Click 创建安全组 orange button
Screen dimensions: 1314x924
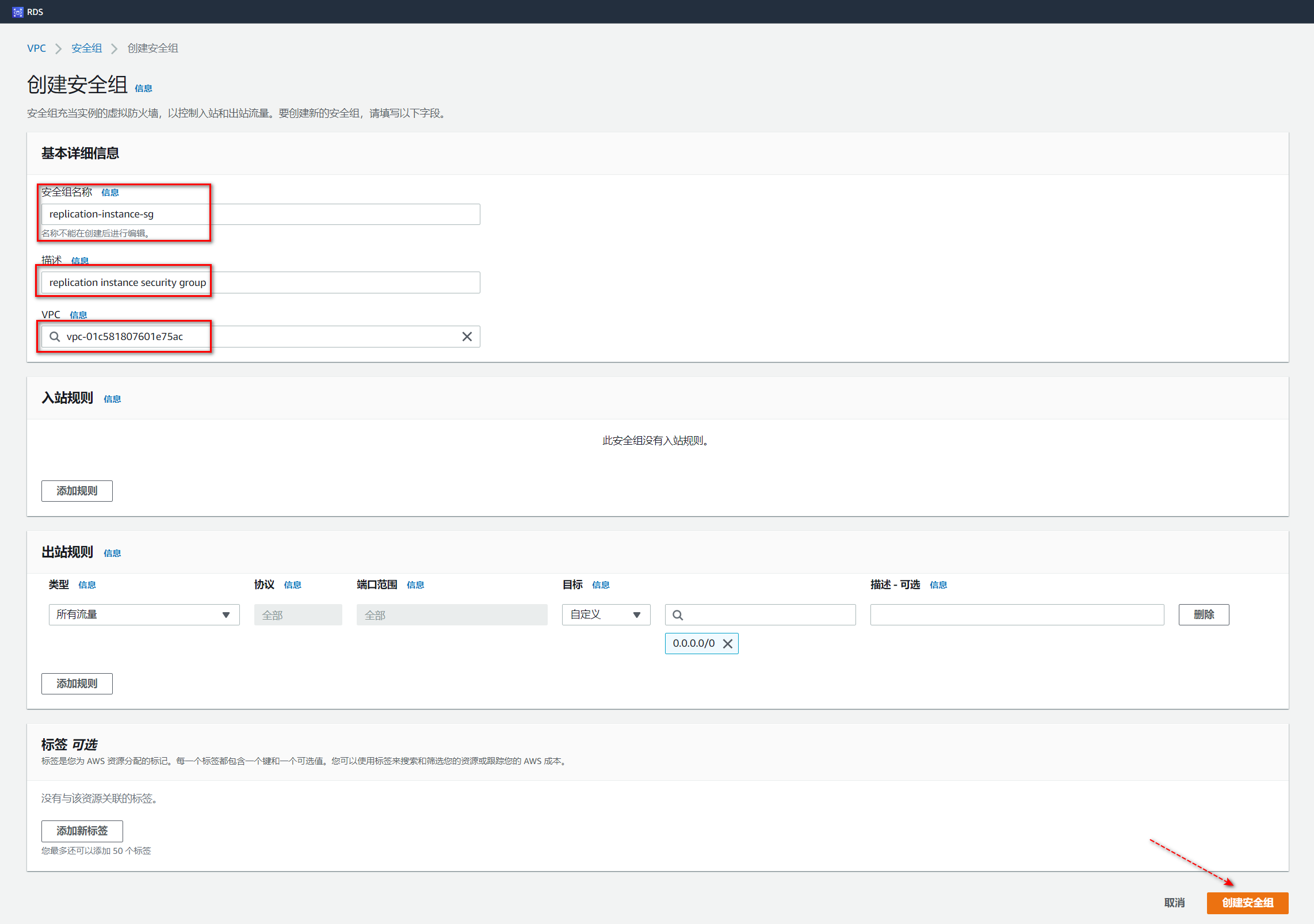1247,903
